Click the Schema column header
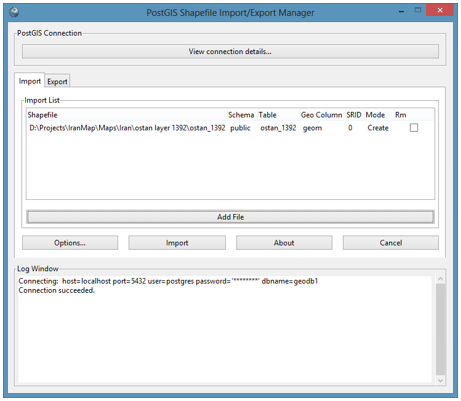The height and width of the screenshot is (401, 461). (241, 115)
